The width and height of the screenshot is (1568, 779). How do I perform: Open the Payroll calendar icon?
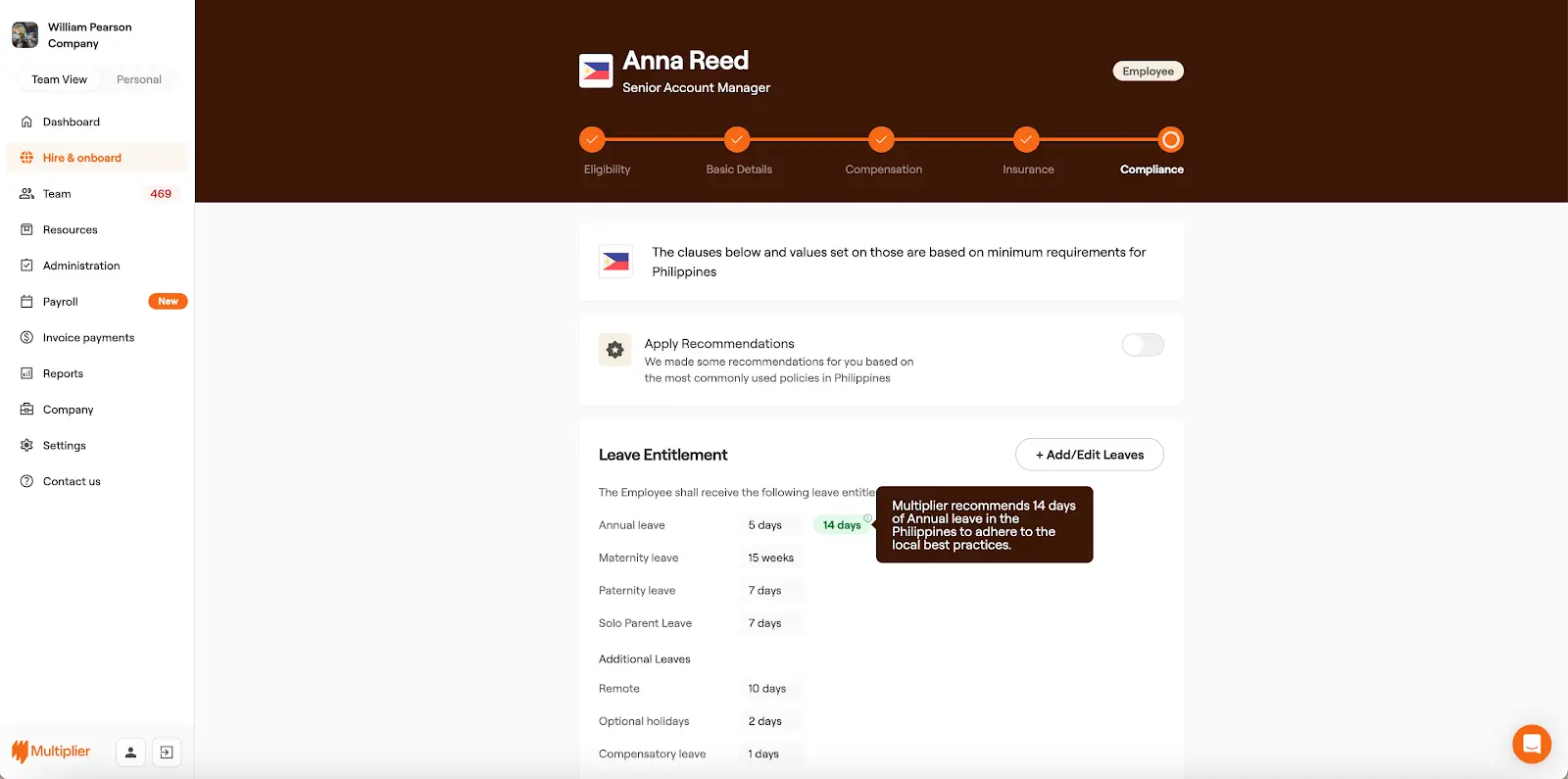(x=26, y=302)
